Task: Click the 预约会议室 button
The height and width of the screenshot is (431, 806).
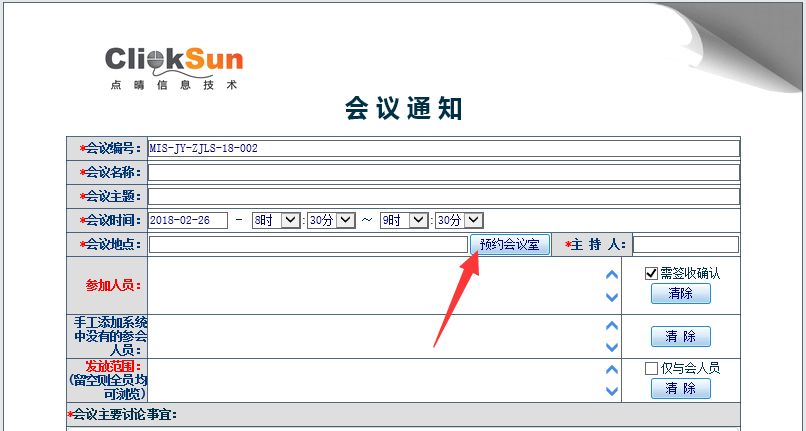Action: click(x=509, y=245)
